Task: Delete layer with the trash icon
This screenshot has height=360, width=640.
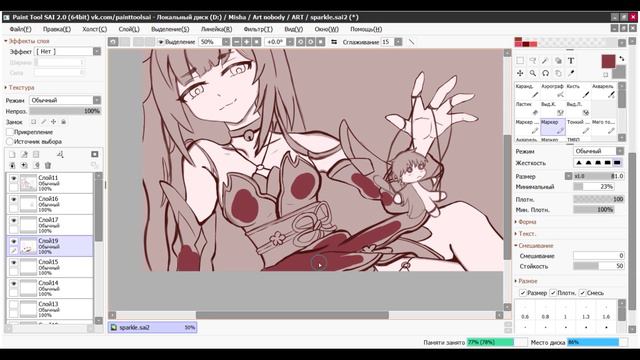Action: point(48,165)
